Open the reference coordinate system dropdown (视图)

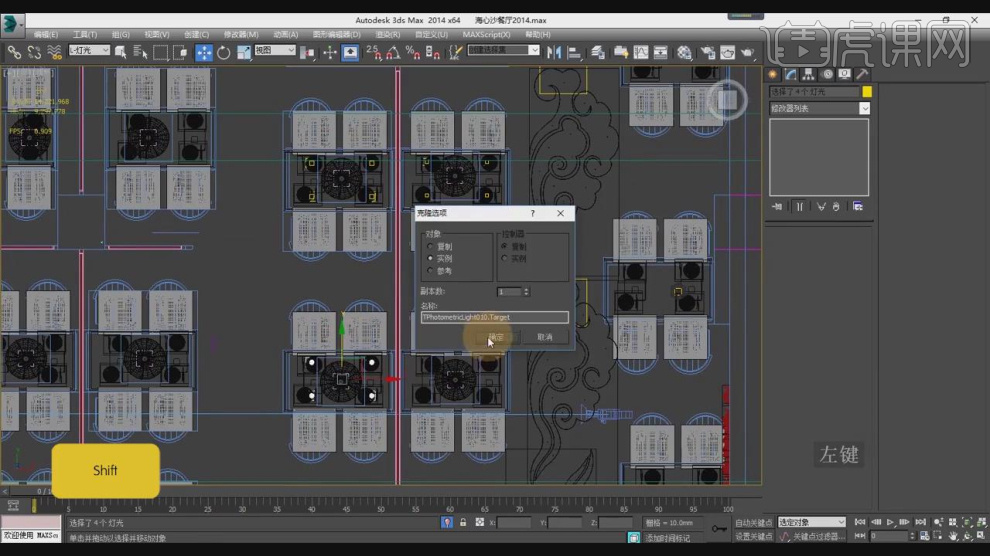pos(275,50)
